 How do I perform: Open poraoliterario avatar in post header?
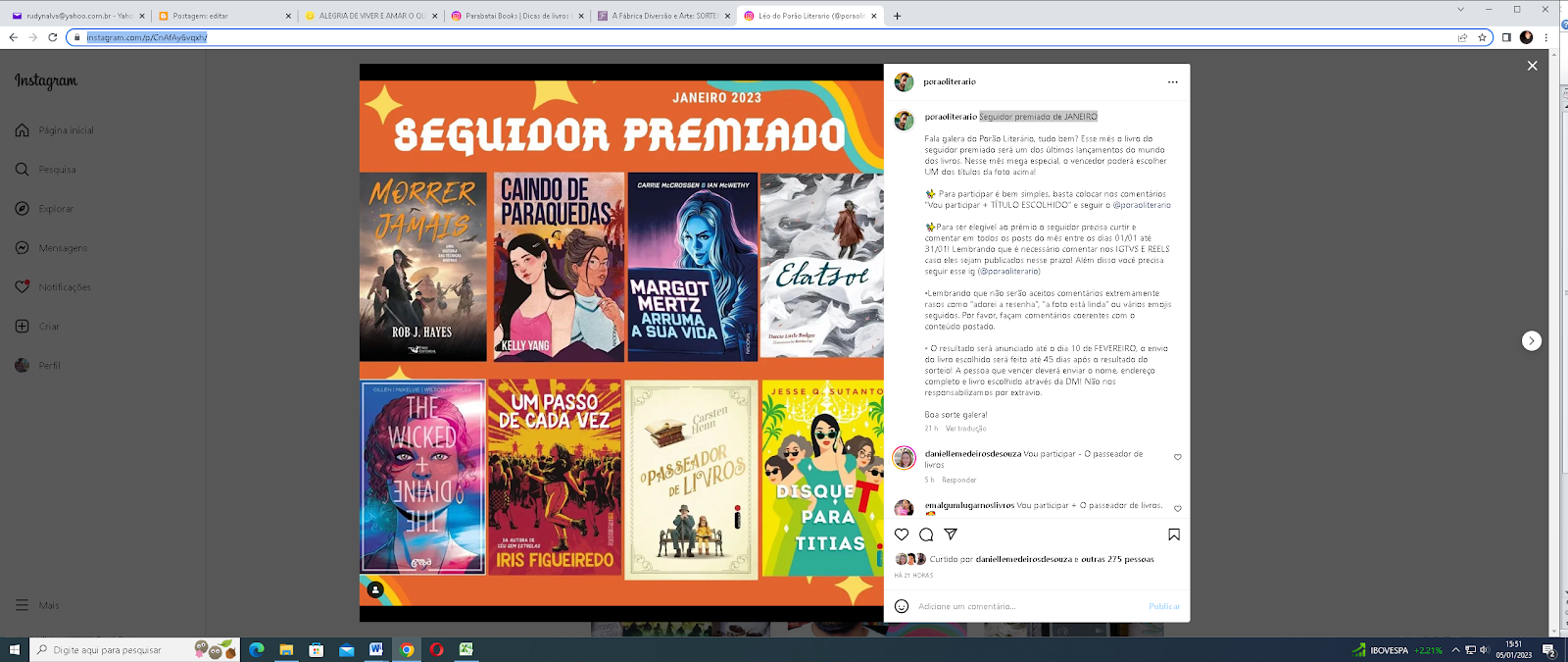point(905,82)
